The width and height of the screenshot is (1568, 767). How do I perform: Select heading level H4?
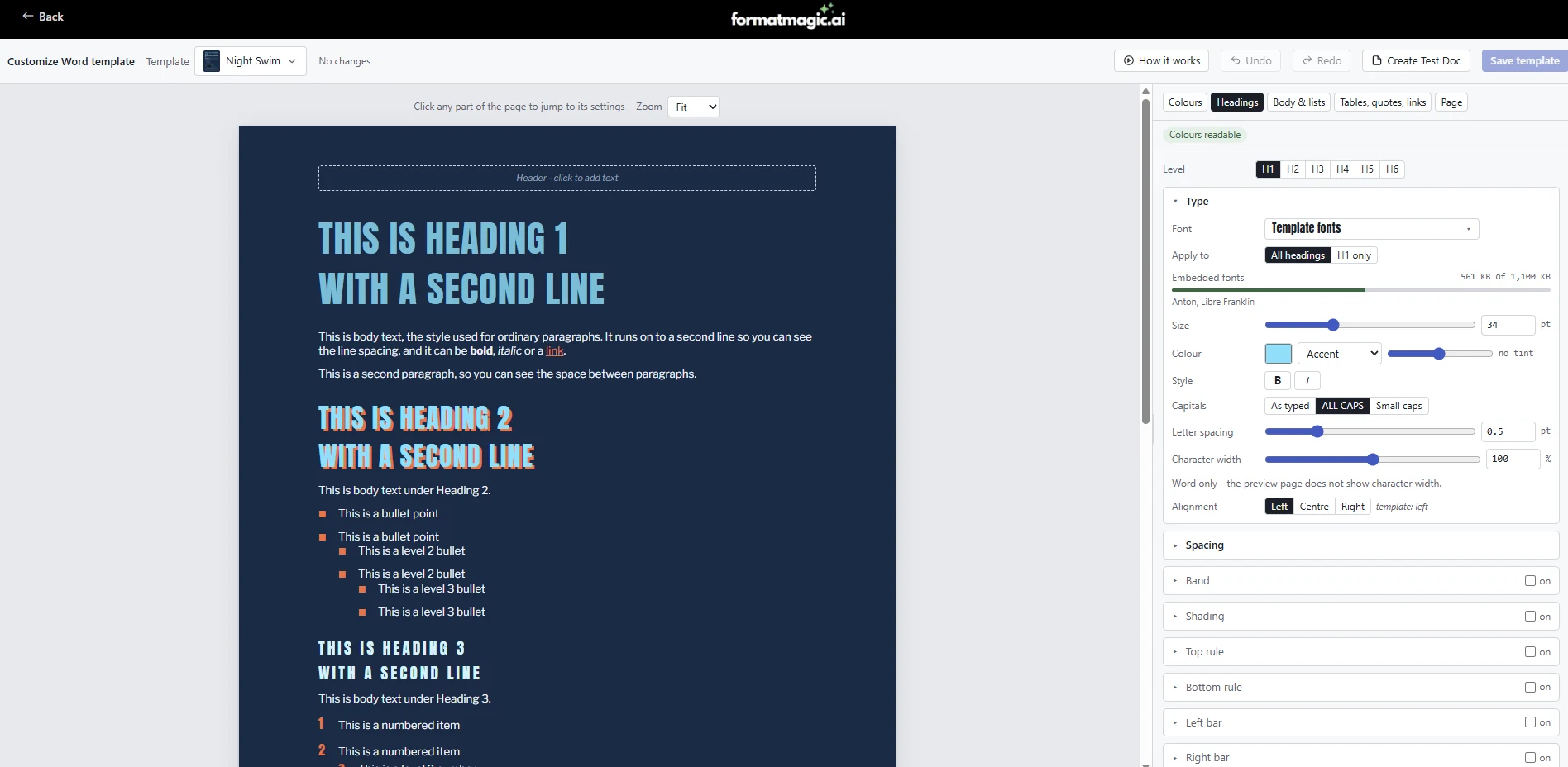click(1342, 169)
